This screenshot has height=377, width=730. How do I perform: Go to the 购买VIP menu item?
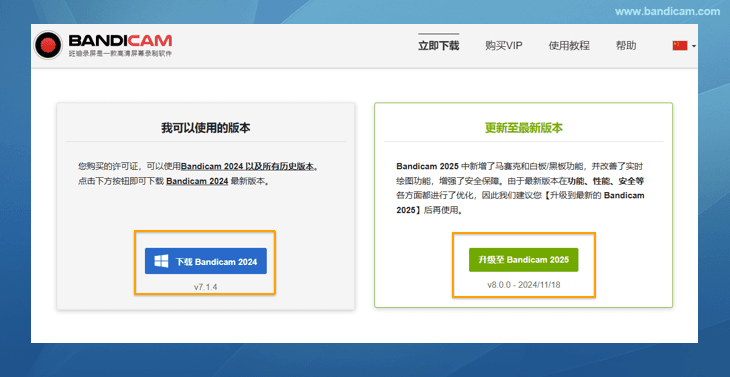point(503,46)
